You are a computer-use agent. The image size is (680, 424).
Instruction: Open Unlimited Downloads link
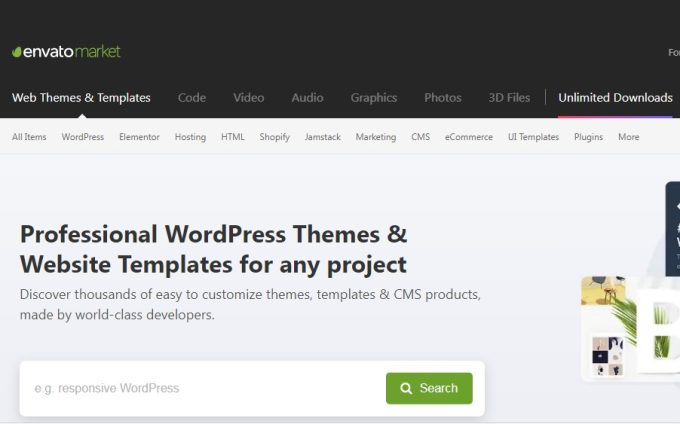tap(615, 98)
